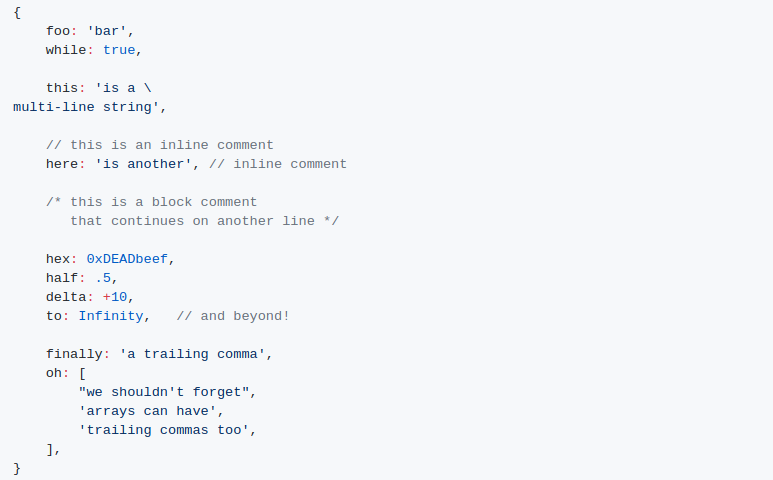Click the '// this is an inline comment' line

click(160, 145)
